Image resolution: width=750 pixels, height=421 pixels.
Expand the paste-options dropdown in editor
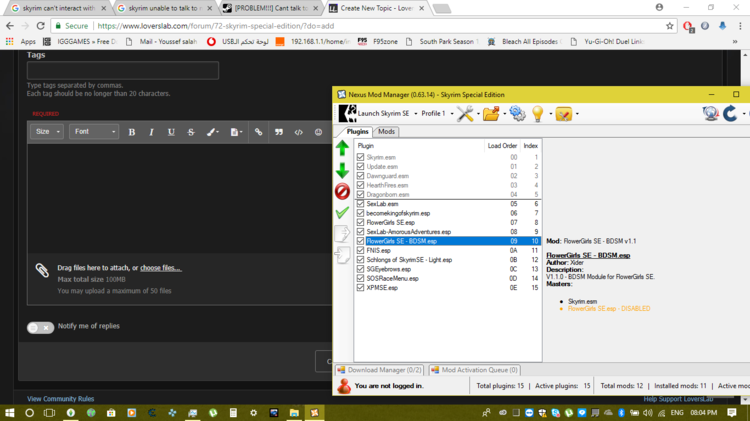coord(236,132)
